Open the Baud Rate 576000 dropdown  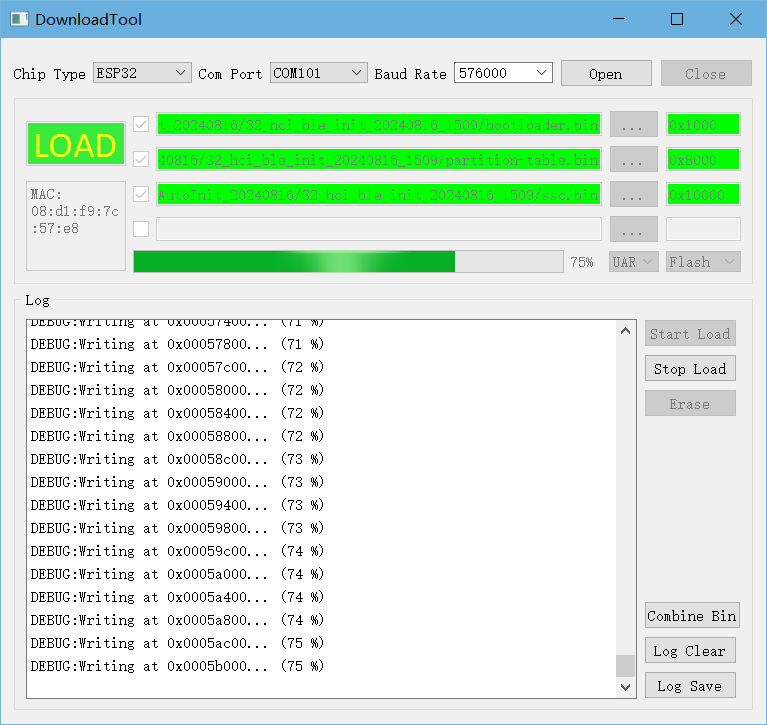point(502,73)
